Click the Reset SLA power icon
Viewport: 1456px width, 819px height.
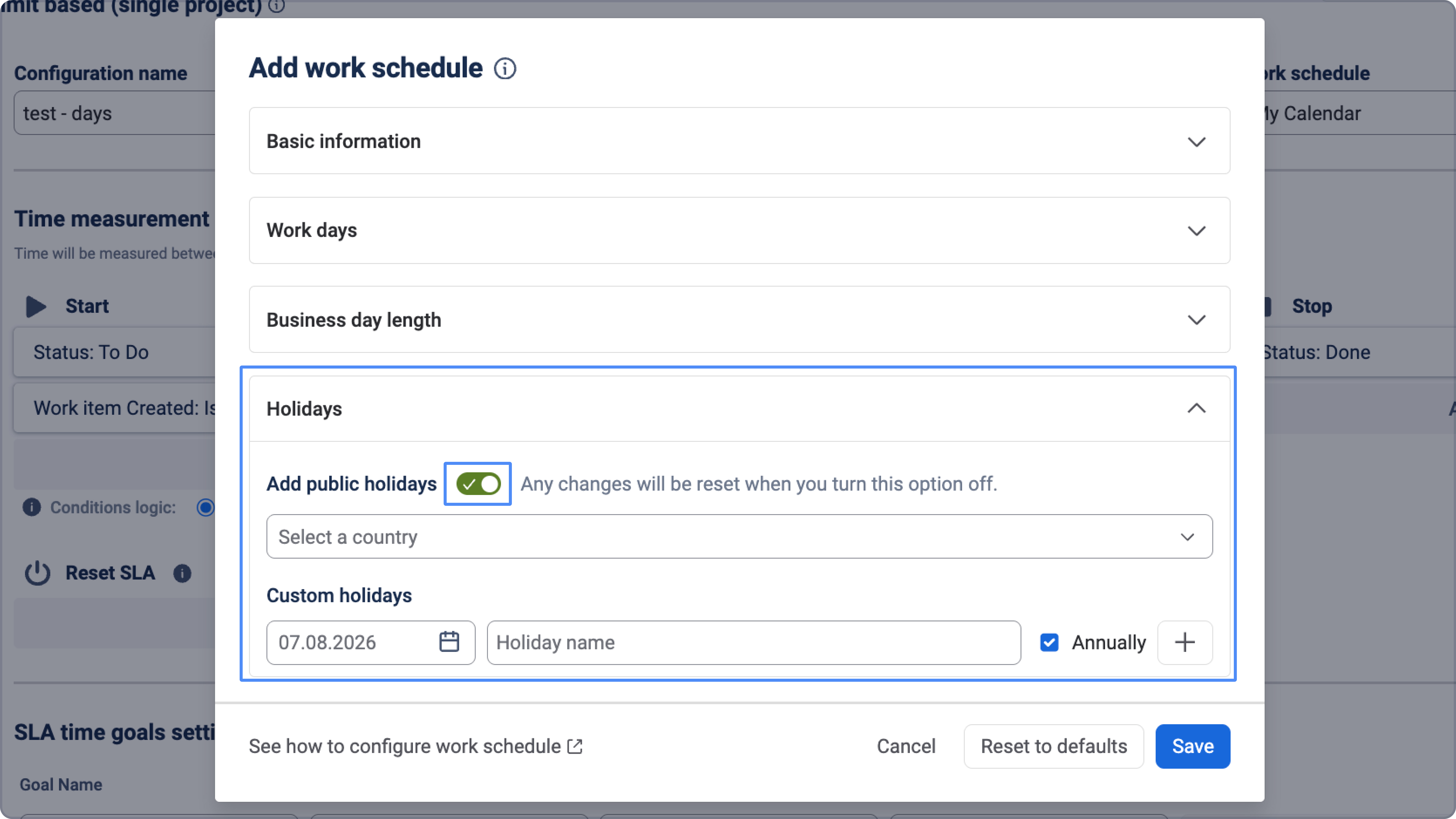pyautogui.click(x=37, y=573)
